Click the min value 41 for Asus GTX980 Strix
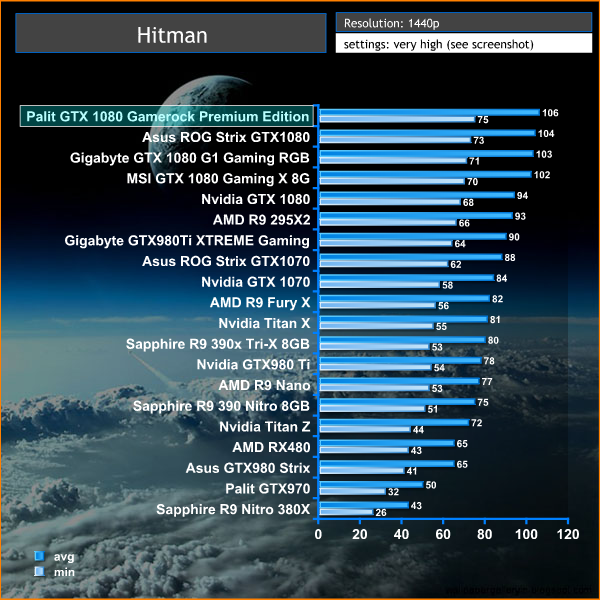 [x=412, y=471]
